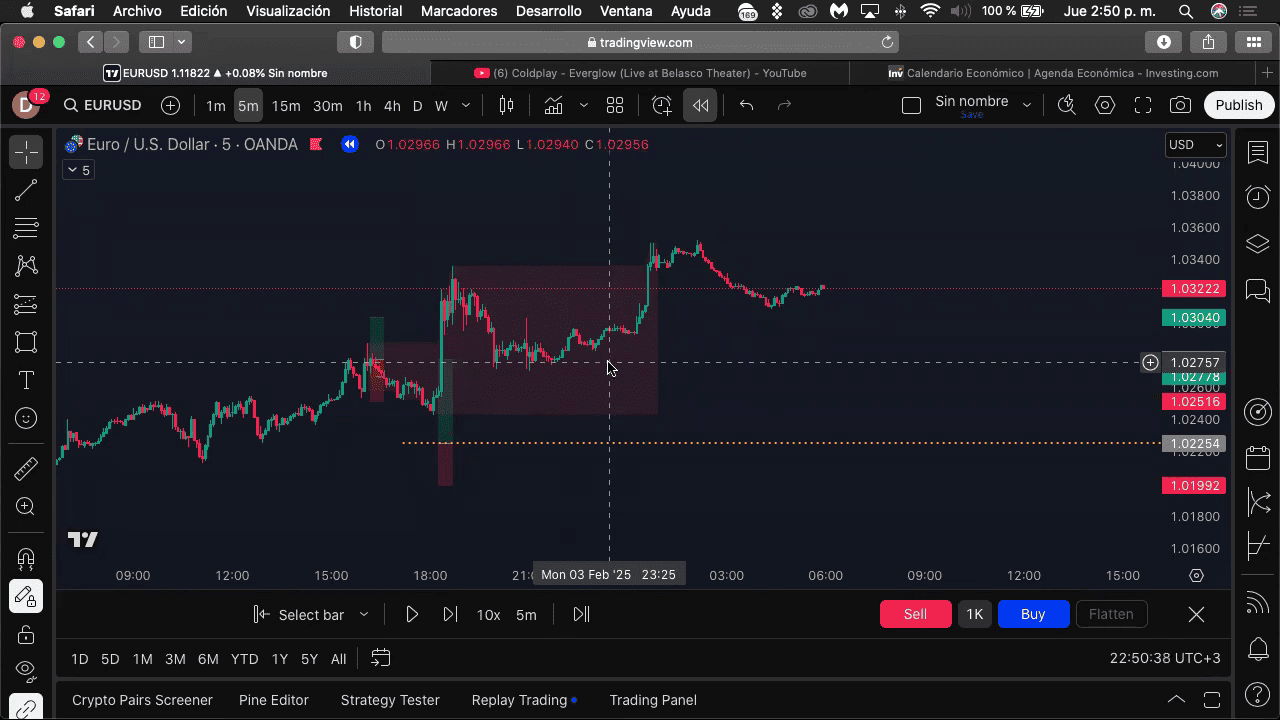The image size is (1280, 720).
Task: Toggle lock all drawings padlock
Action: tap(26, 635)
